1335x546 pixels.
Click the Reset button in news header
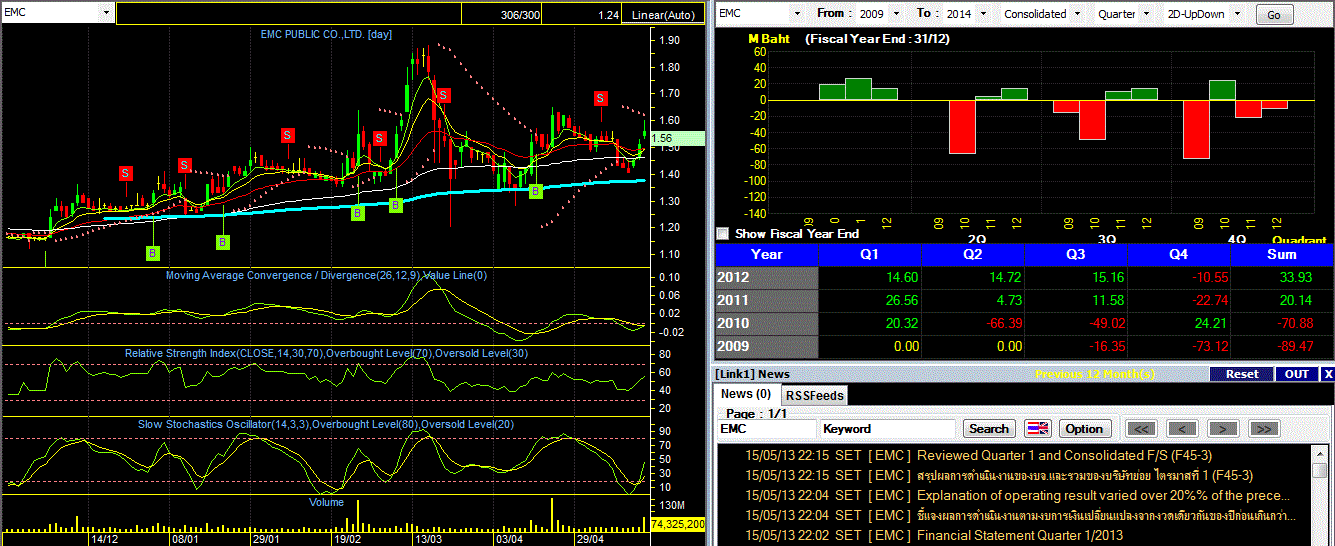pos(1242,374)
